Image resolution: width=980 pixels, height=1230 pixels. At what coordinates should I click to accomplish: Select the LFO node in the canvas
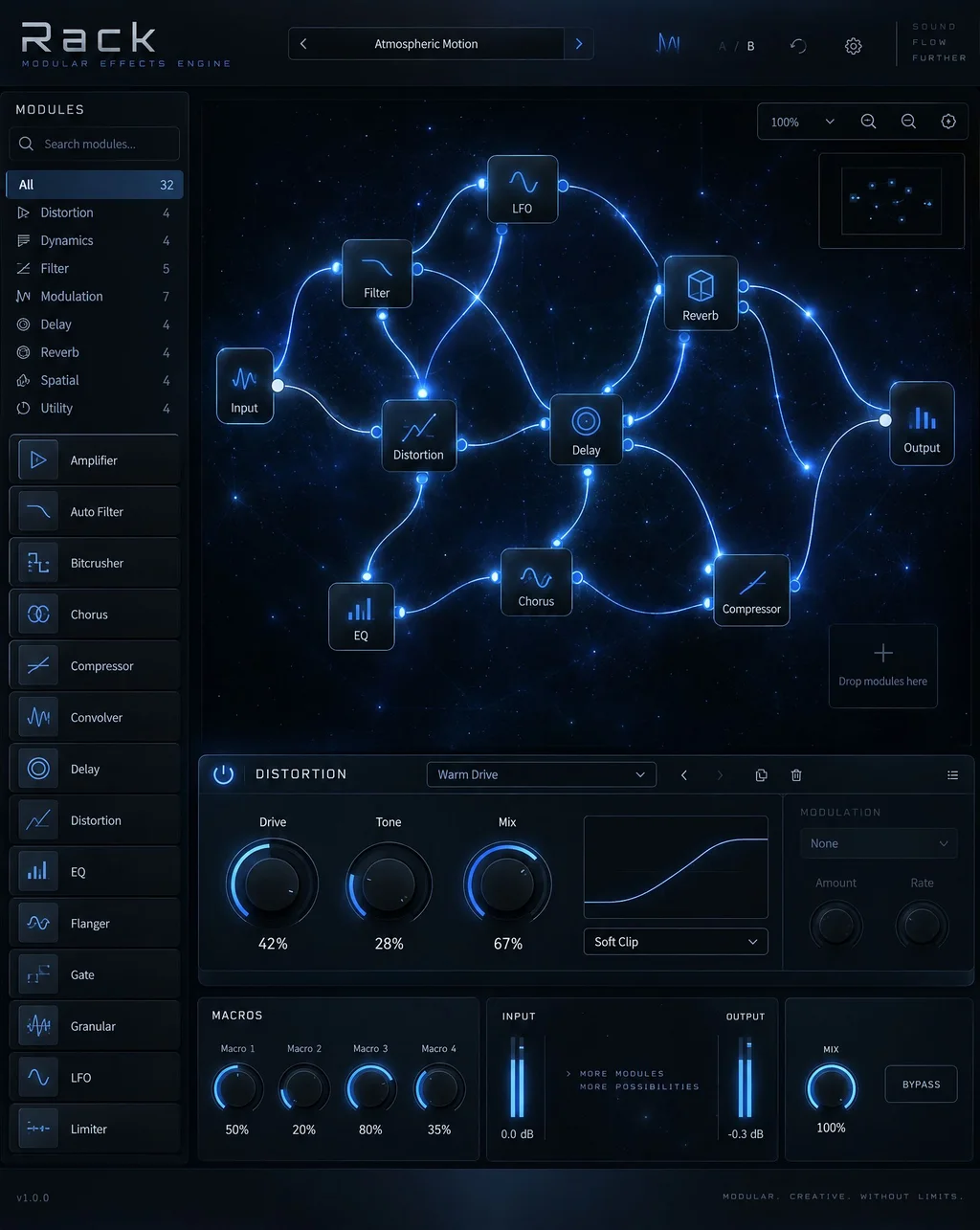coord(523,190)
